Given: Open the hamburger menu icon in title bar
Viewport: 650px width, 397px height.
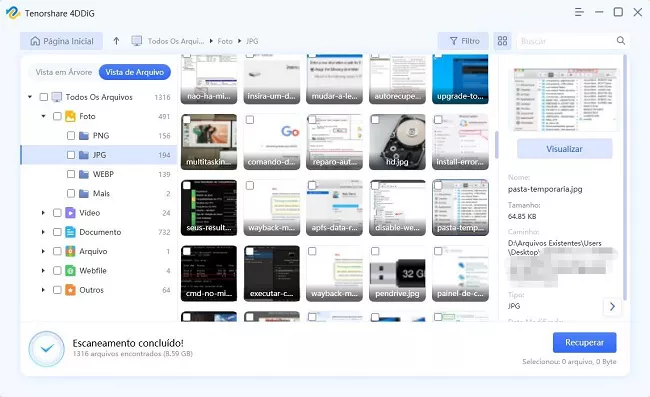Looking at the screenshot, I should (x=579, y=12).
